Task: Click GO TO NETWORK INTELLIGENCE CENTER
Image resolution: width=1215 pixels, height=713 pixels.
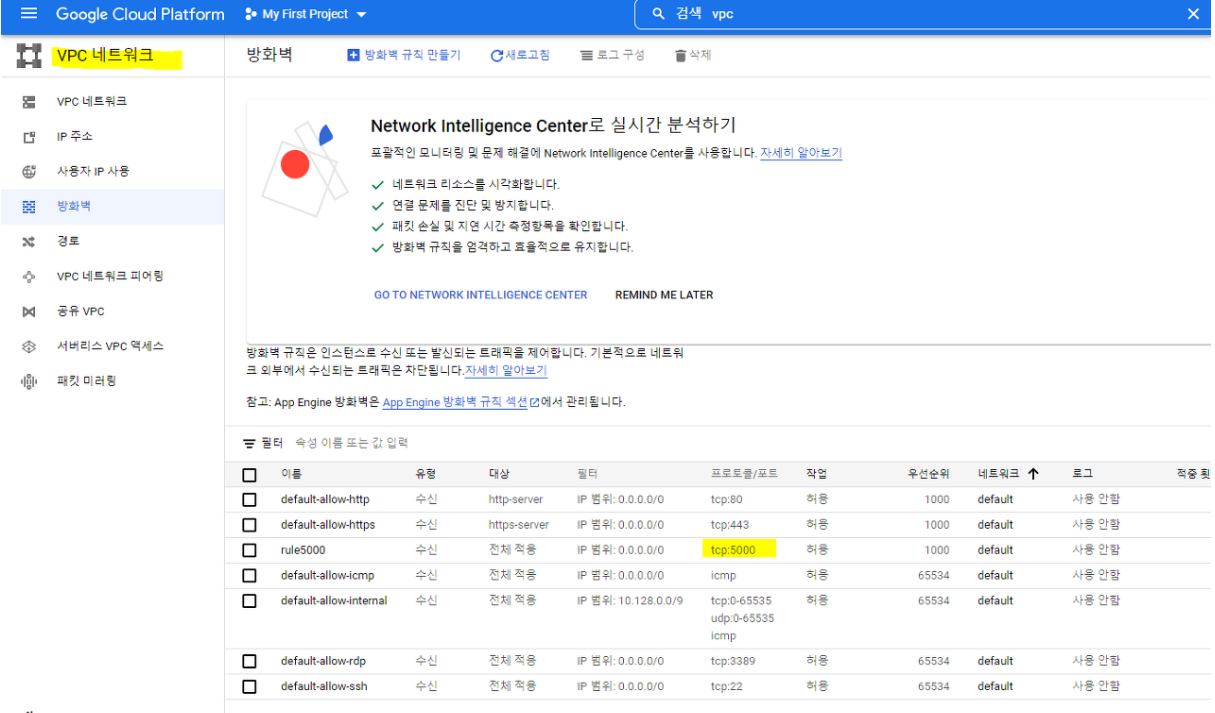Action: click(481, 295)
